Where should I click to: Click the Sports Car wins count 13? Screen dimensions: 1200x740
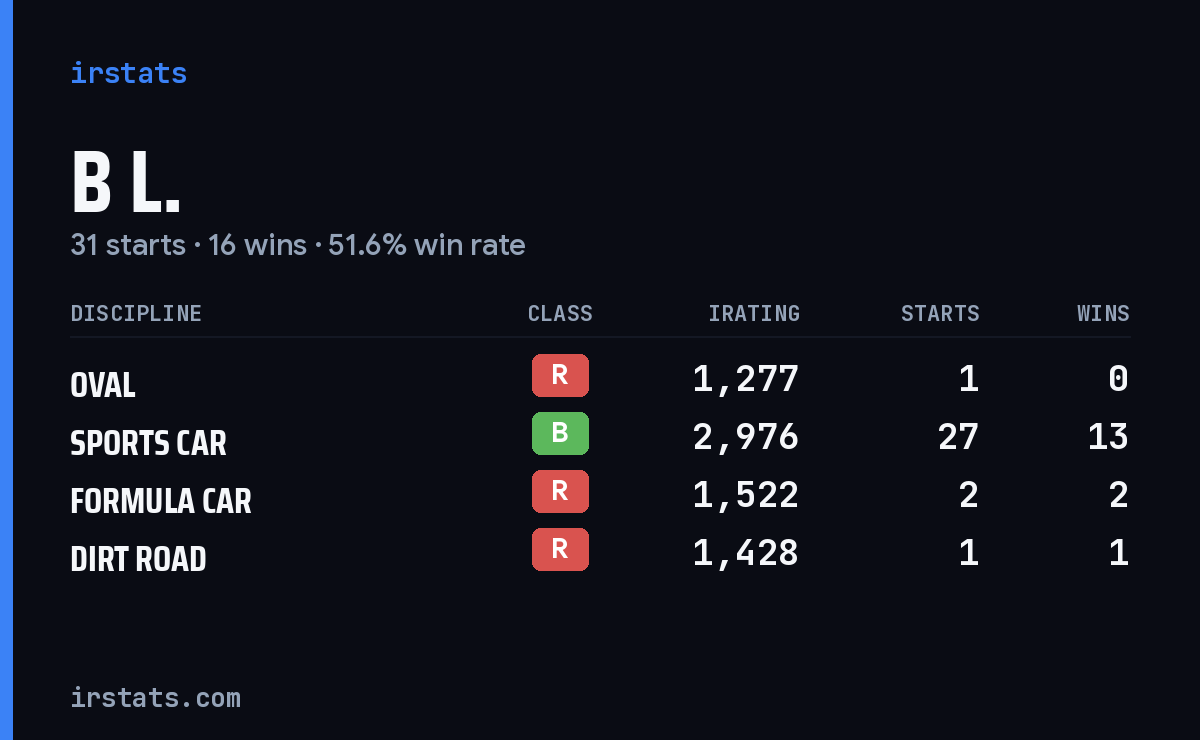coord(1108,436)
